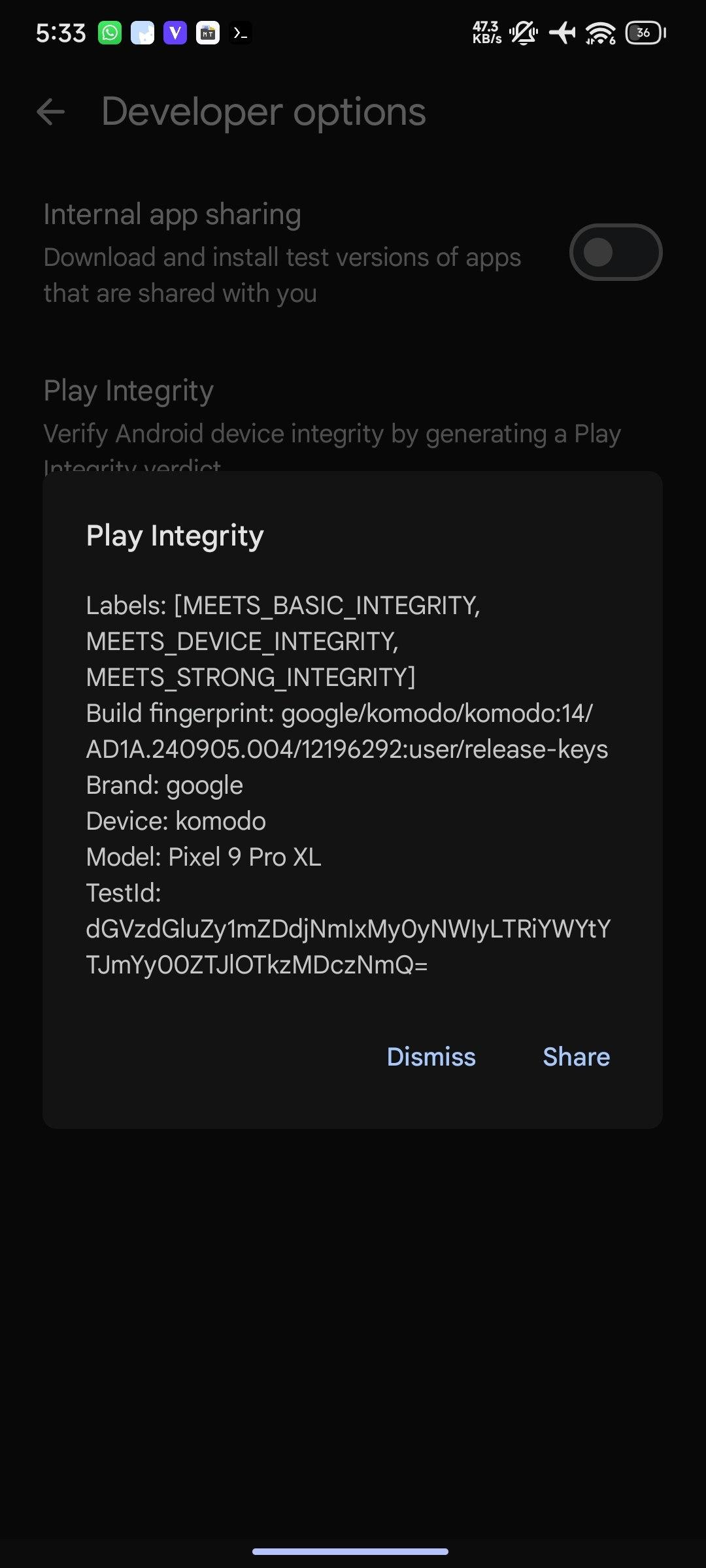Viewport: 706px width, 1568px height.
Task: Tap the network speed indicator
Action: 487,33
